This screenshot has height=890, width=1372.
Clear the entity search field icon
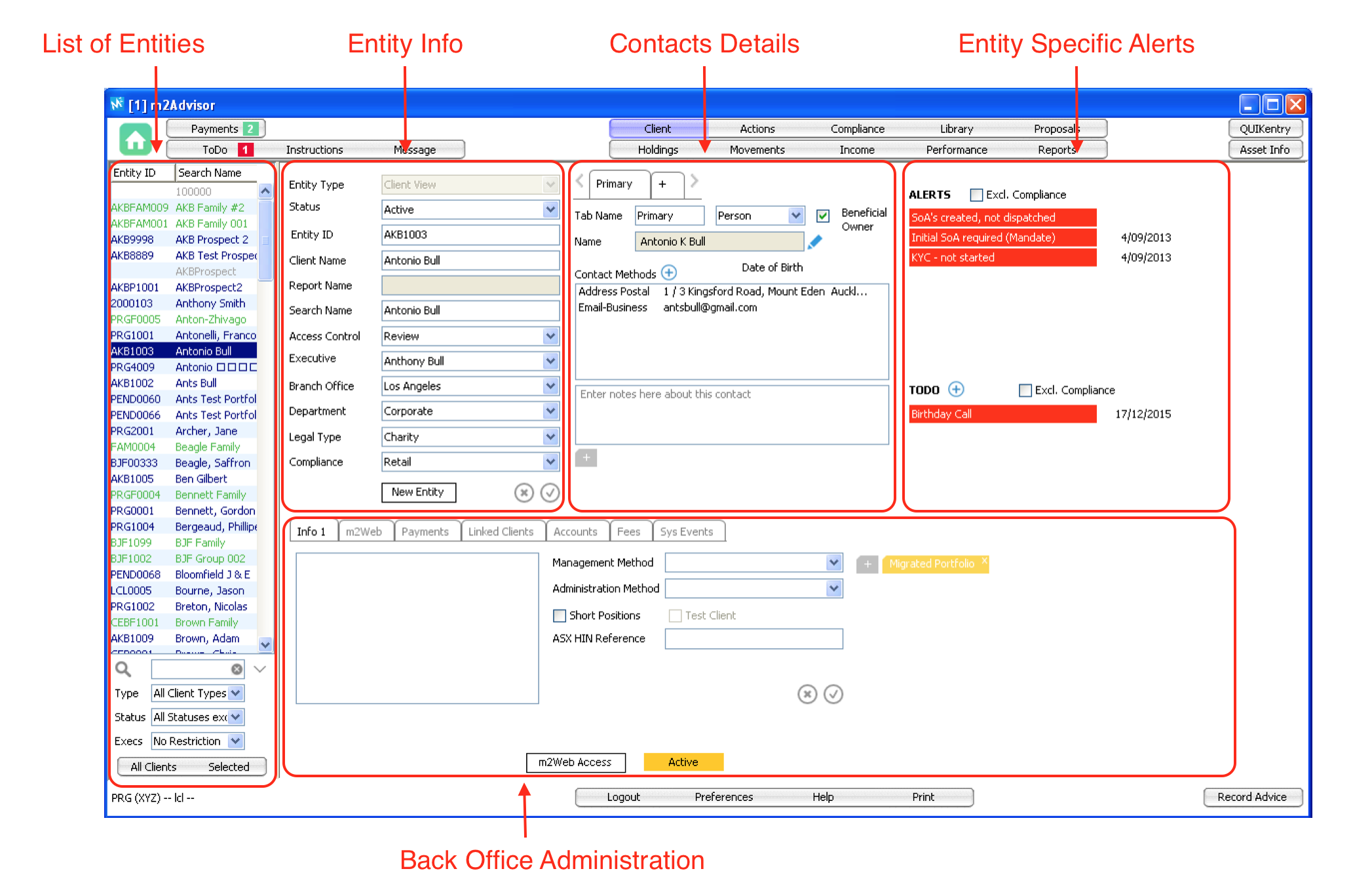tap(237, 669)
